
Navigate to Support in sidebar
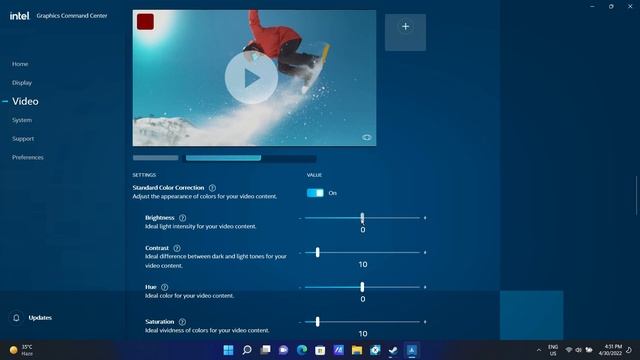pos(23,139)
